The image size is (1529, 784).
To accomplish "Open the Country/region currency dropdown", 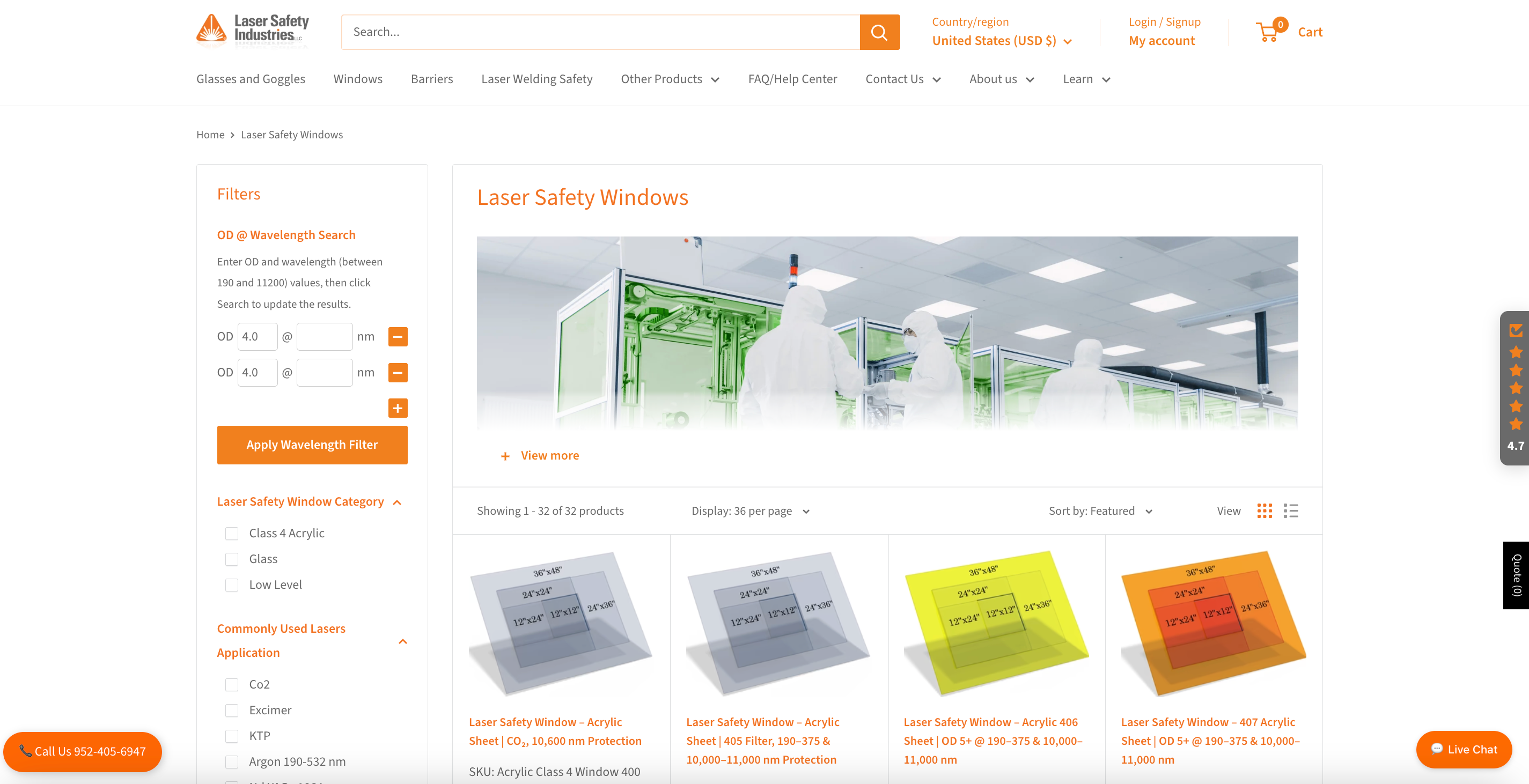I will point(1002,41).
